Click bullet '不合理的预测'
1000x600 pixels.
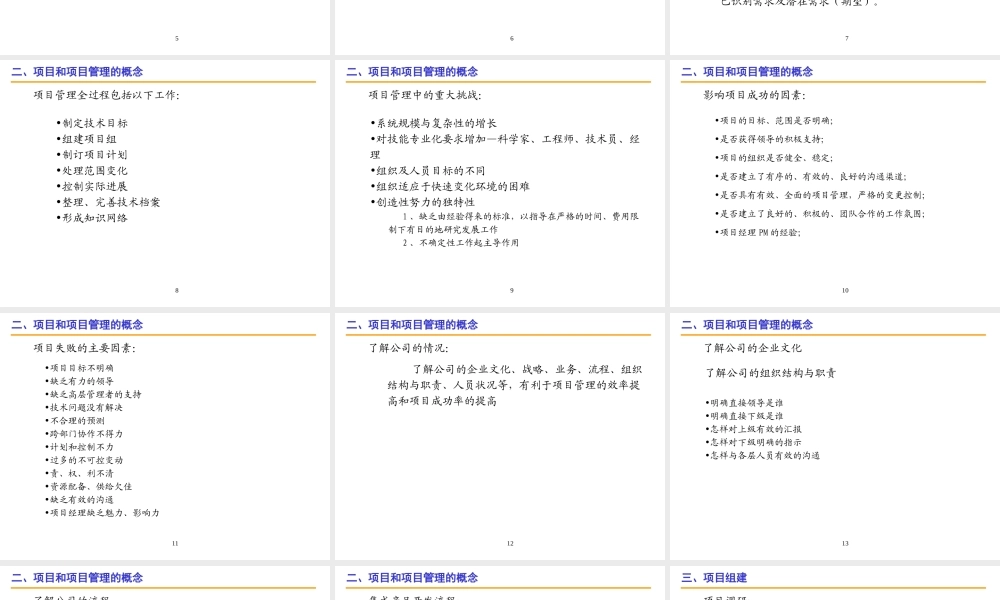tap(75, 421)
